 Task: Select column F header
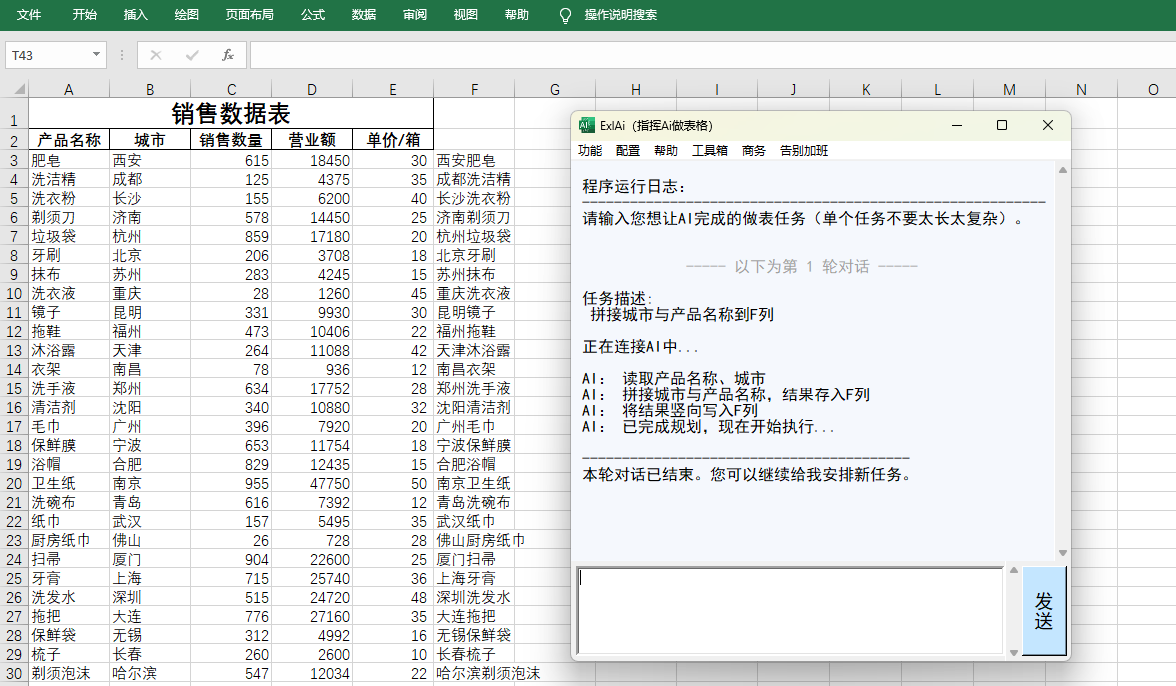[474, 89]
